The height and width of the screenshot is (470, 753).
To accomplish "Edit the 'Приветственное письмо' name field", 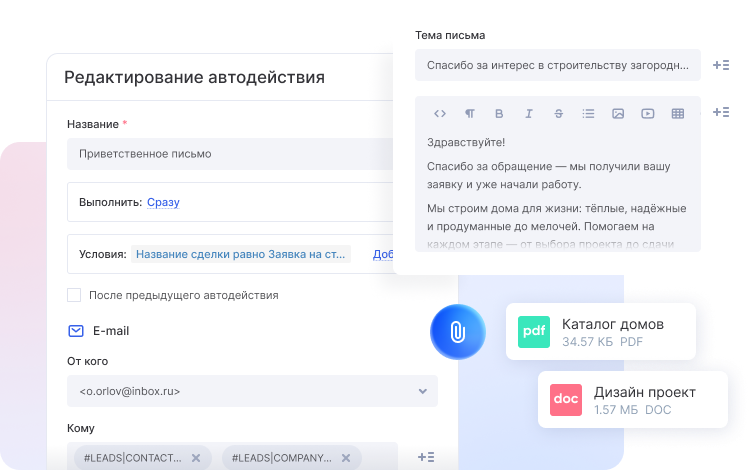I will pos(230,154).
